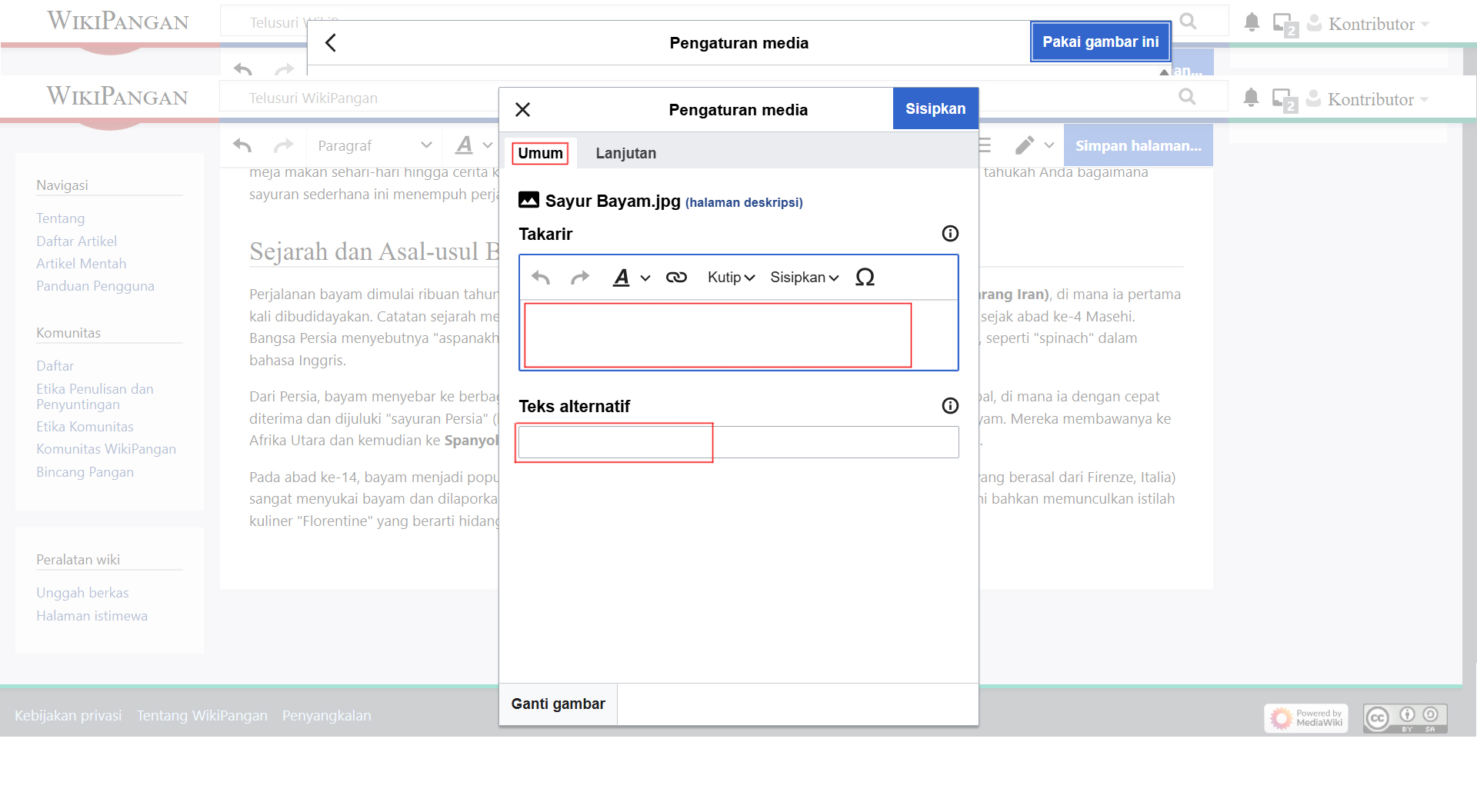Open the notifications bell icon

[x=1251, y=98]
